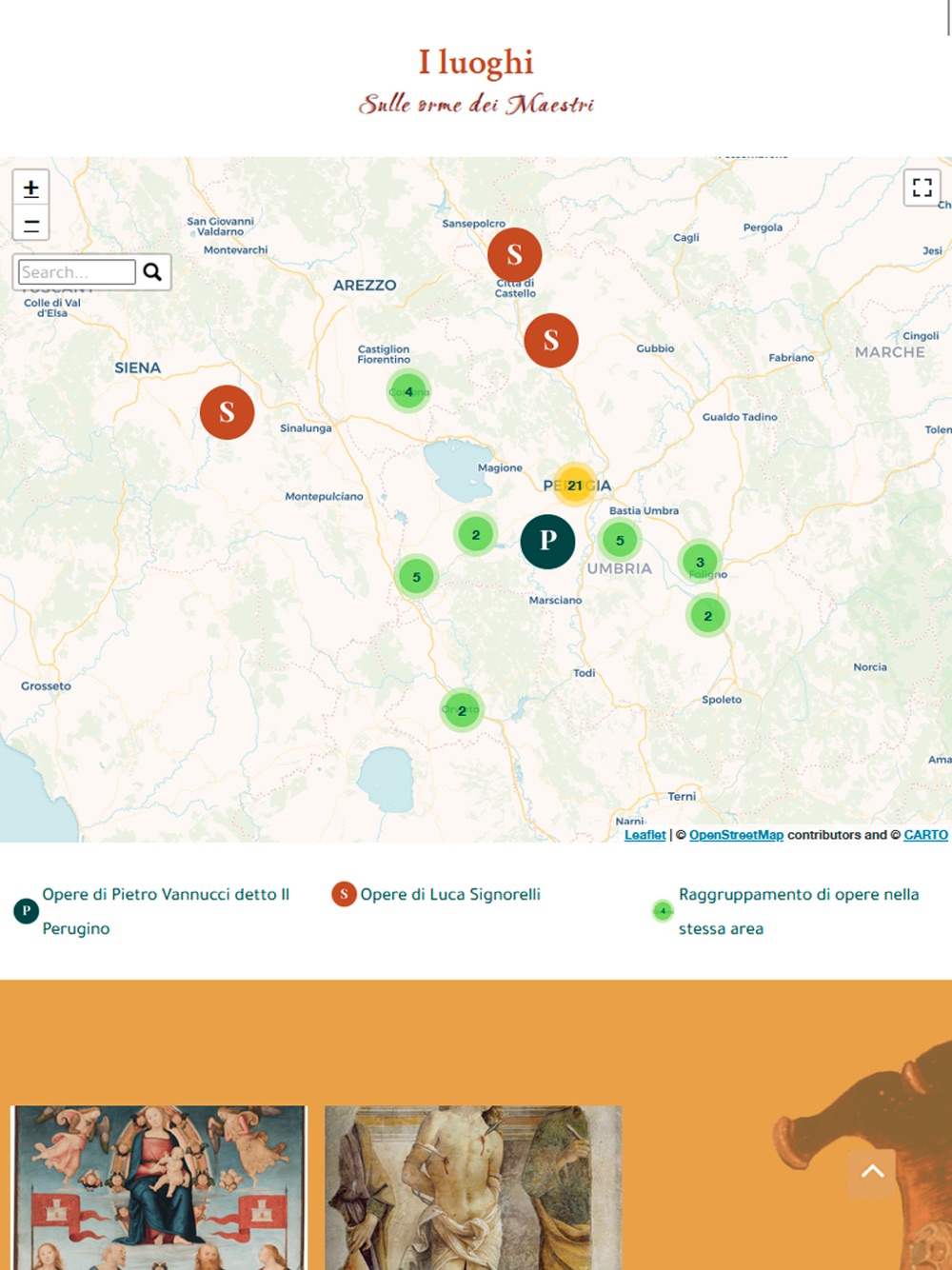This screenshot has width=952, height=1270.
Task: Click the MARCHE region label
Action: click(x=890, y=352)
